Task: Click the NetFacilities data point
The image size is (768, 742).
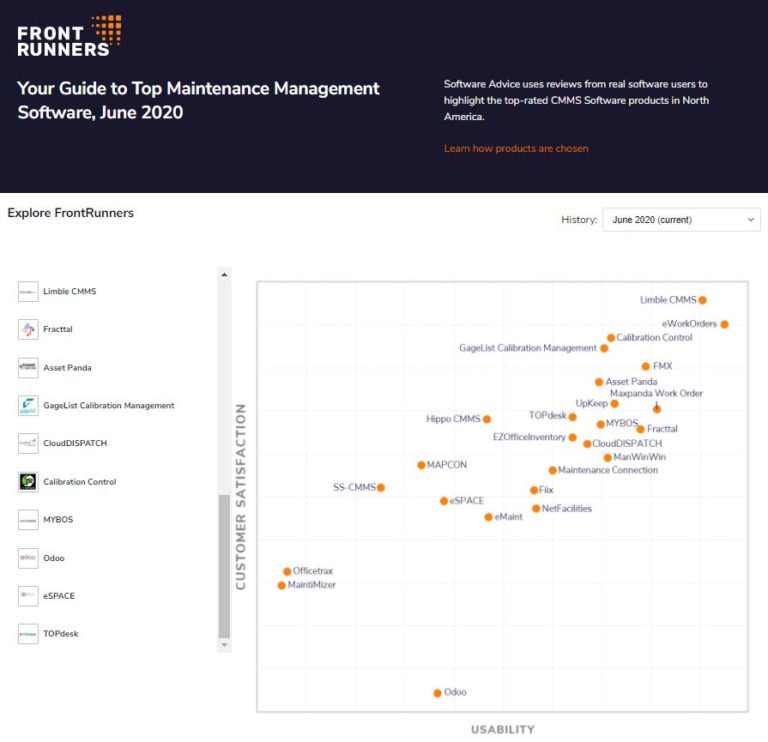Action: point(536,509)
